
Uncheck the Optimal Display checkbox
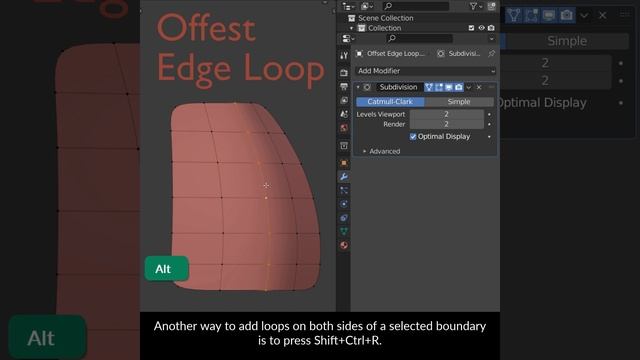[x=413, y=137]
